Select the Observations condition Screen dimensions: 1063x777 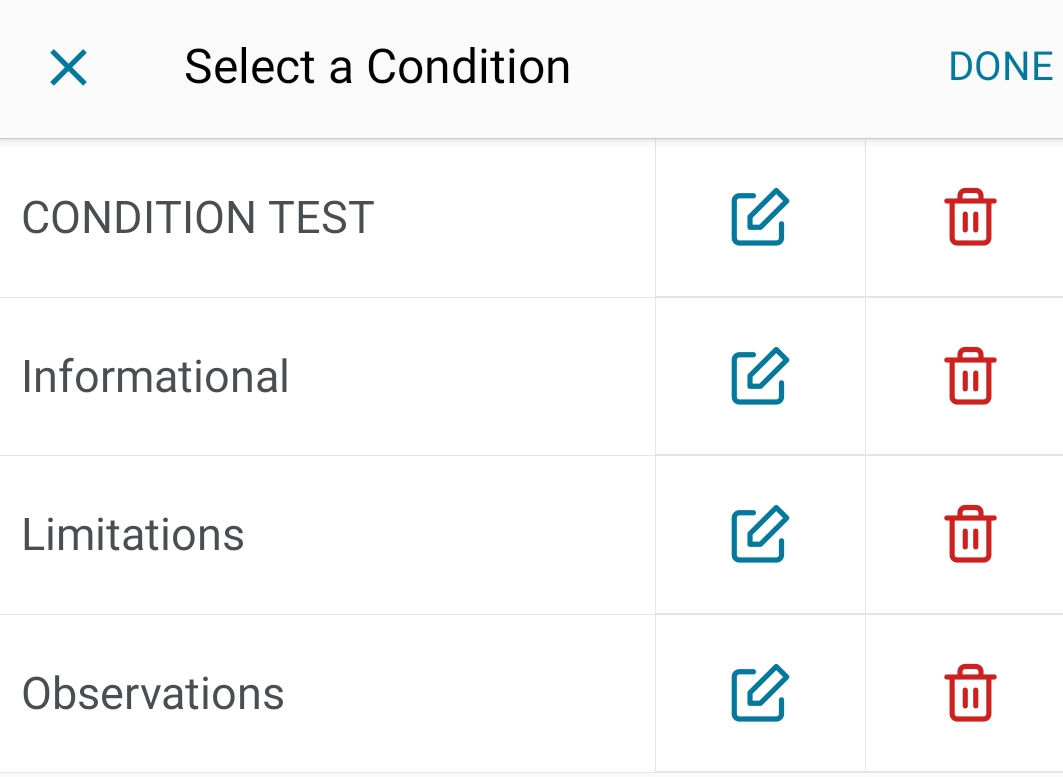(153, 694)
